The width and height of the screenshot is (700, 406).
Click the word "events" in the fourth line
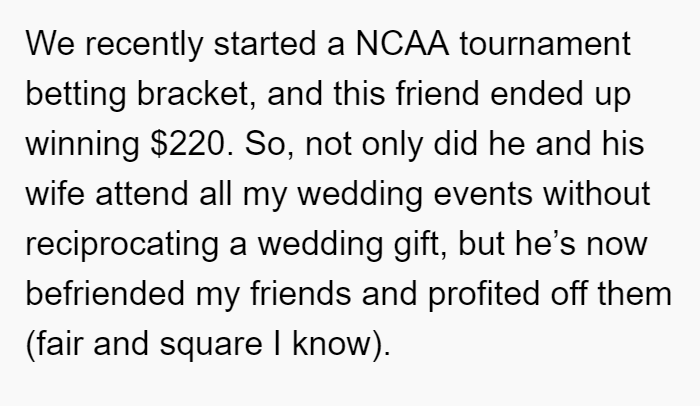click(x=483, y=195)
